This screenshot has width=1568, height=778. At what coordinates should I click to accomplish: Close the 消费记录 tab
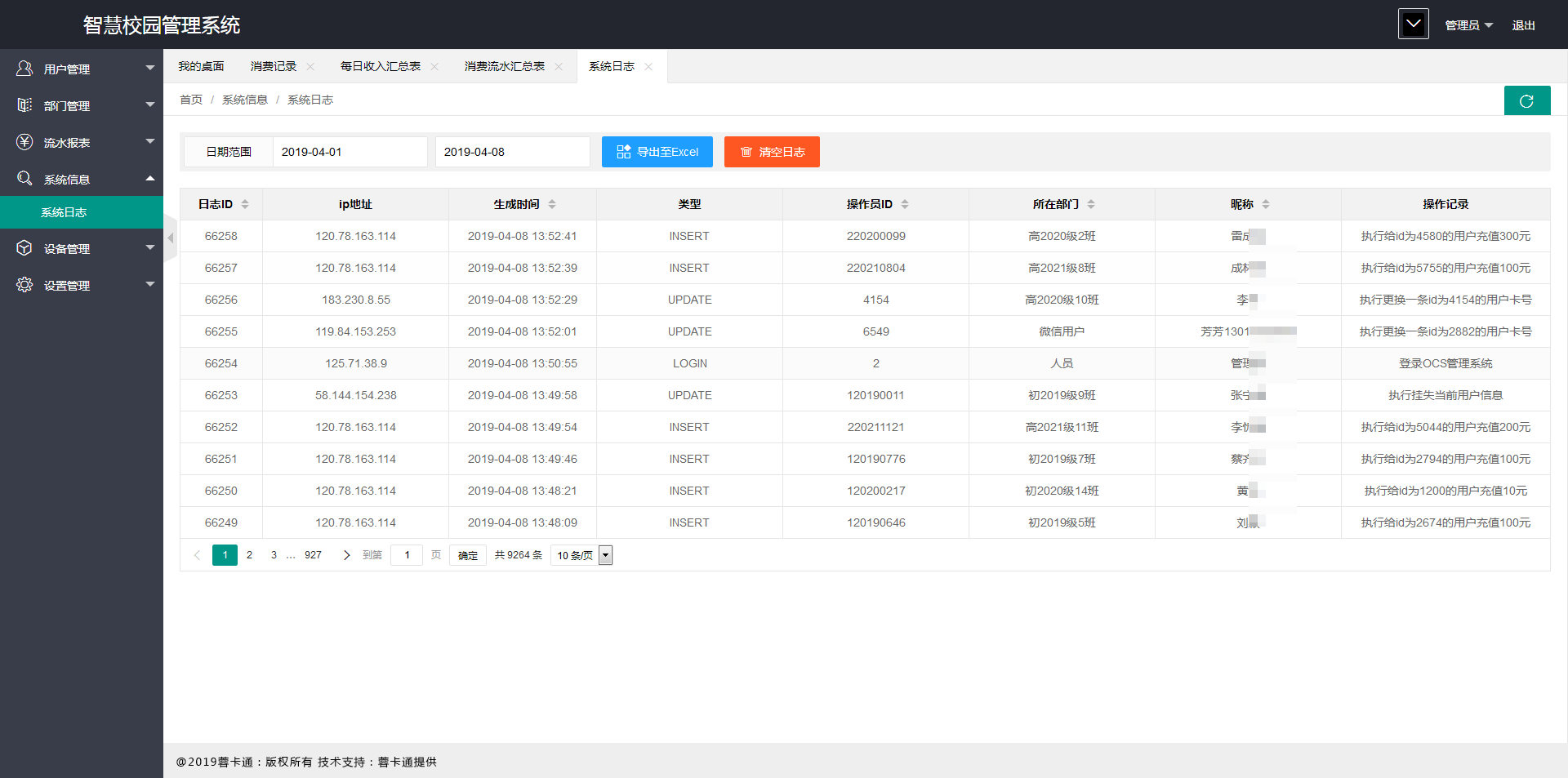[310, 67]
